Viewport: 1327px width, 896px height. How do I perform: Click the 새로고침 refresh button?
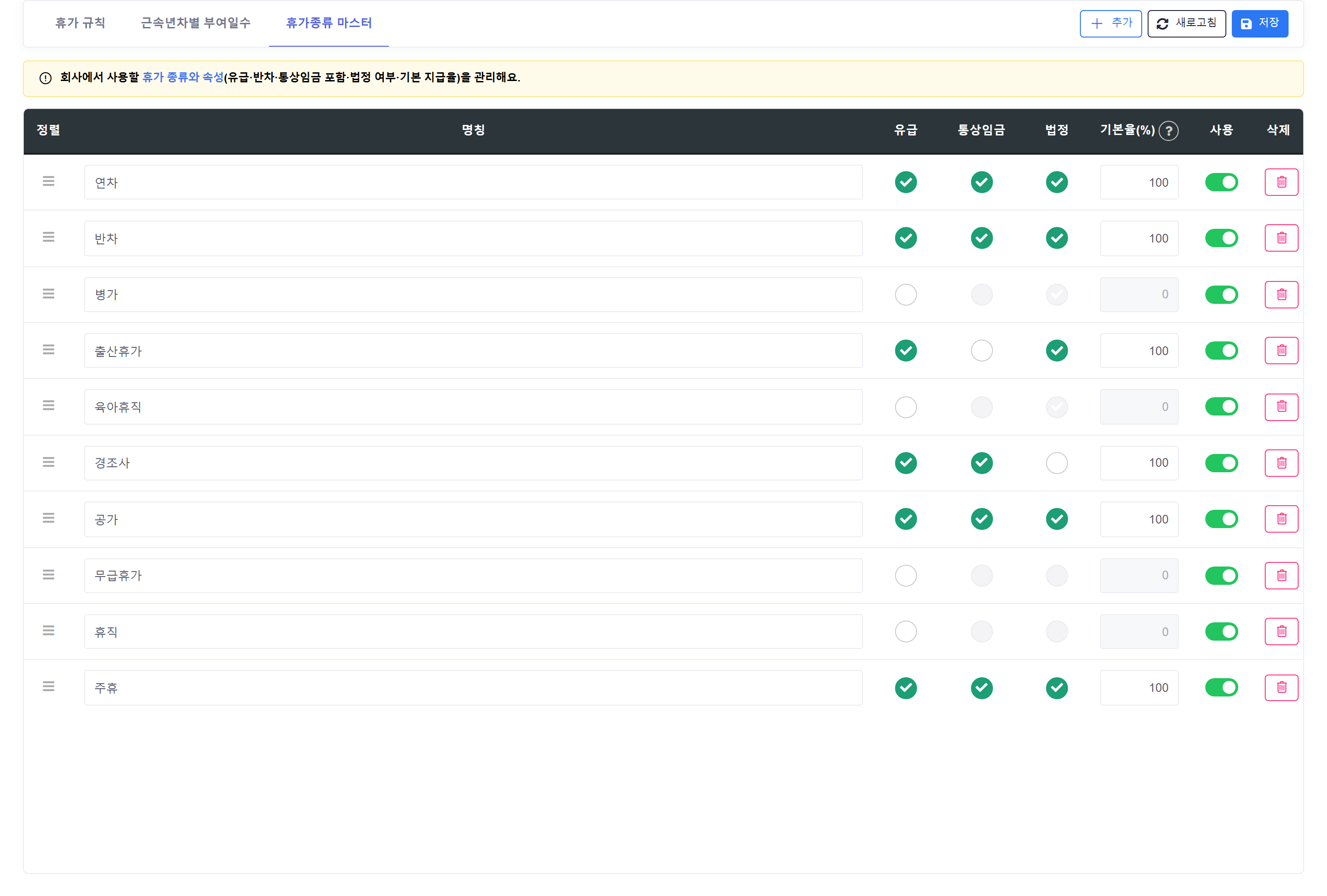(x=1187, y=23)
